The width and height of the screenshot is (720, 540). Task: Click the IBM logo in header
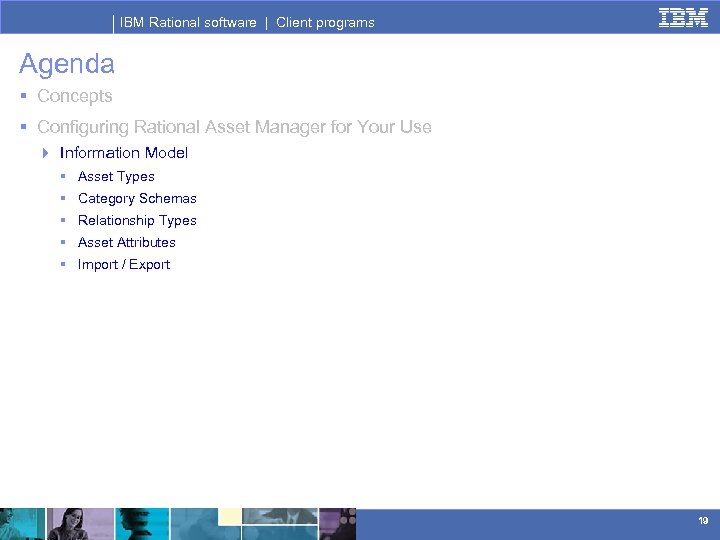click(683, 18)
